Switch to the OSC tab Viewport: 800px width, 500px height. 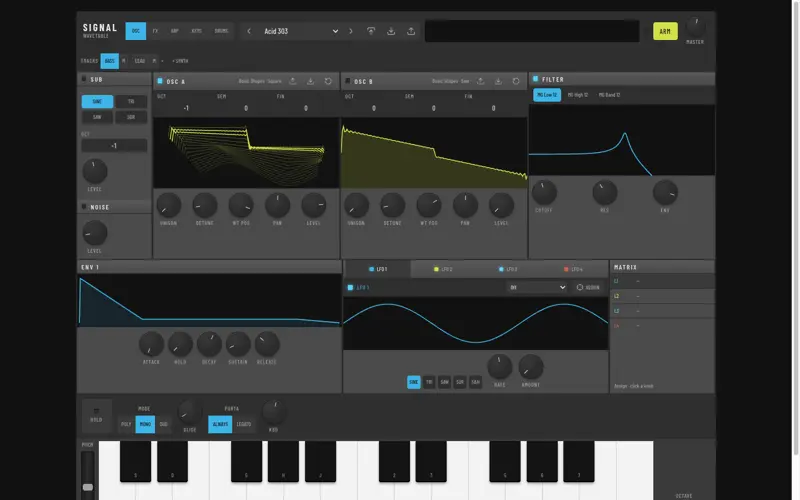[x=136, y=31]
